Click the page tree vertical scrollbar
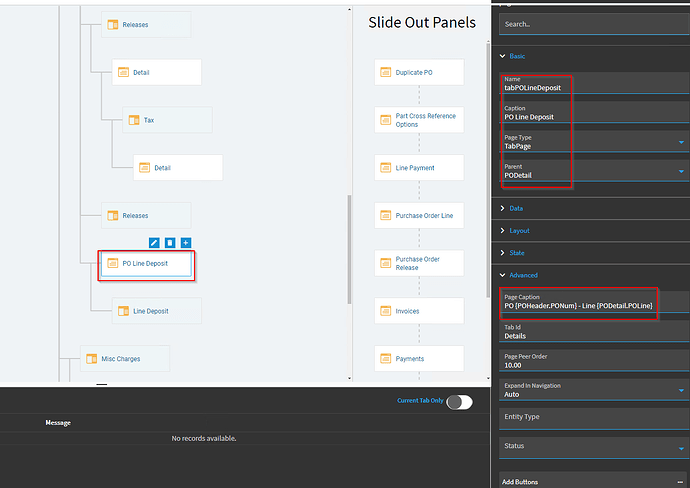This screenshot has height=488, width=690. (349, 249)
